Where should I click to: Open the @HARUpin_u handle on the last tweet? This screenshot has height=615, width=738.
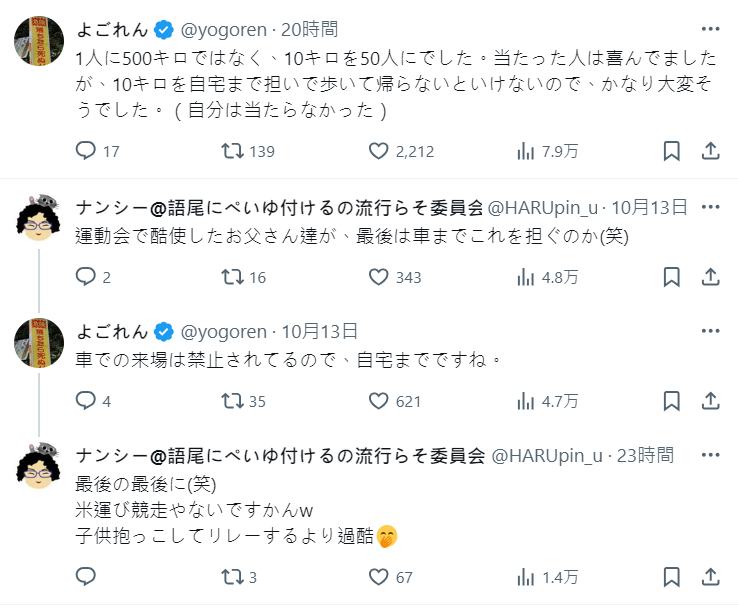coord(548,455)
